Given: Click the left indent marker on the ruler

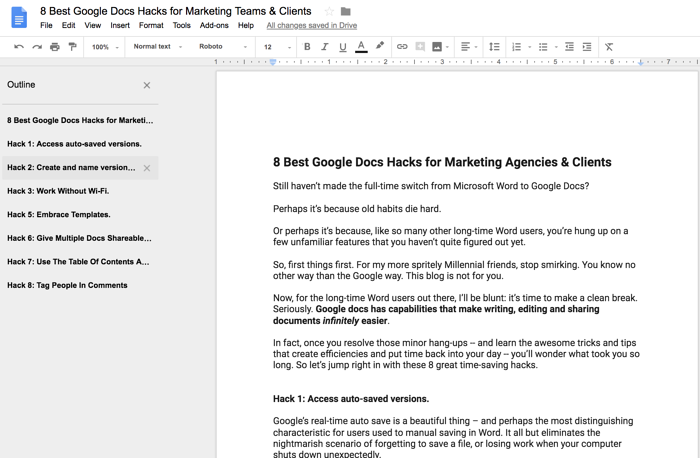Looking at the screenshot, I should [273, 62].
